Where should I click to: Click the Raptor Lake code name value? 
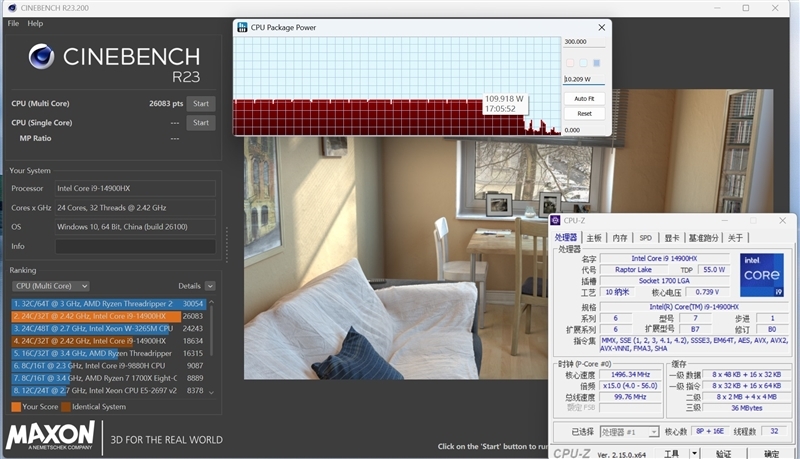pos(633,270)
